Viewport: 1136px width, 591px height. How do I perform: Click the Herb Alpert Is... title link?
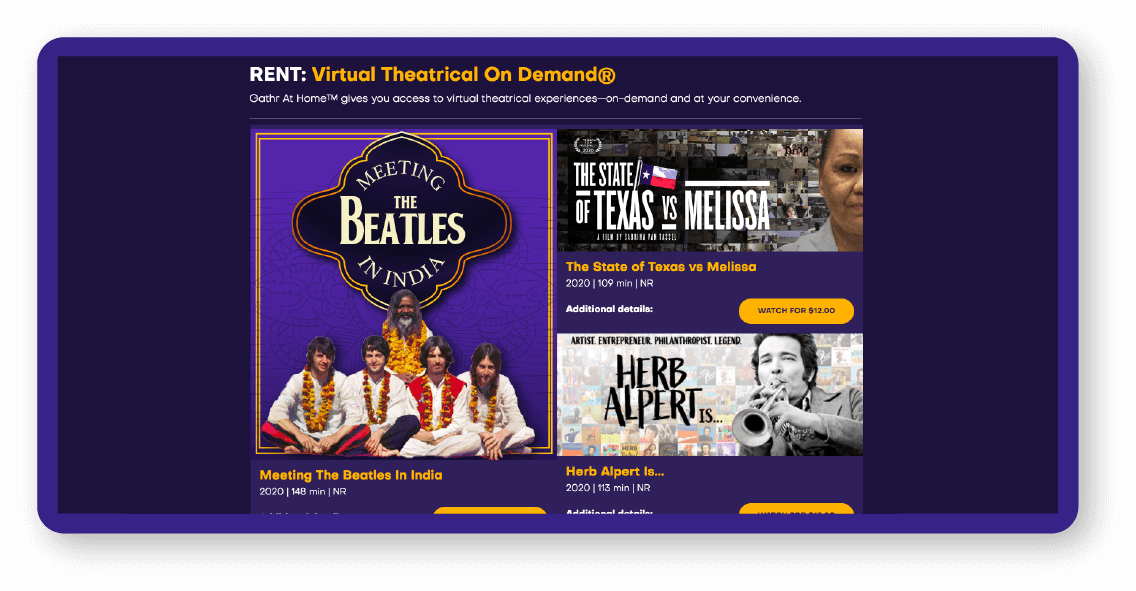pos(615,471)
